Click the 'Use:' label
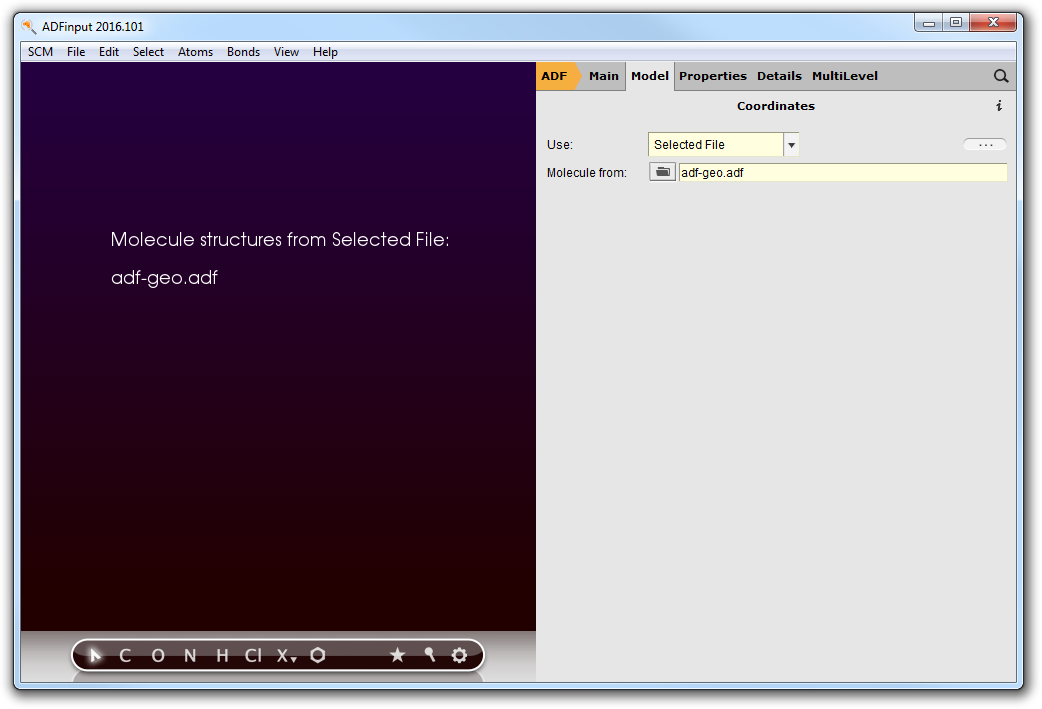Screen dimensions: 1042x709 tap(560, 145)
